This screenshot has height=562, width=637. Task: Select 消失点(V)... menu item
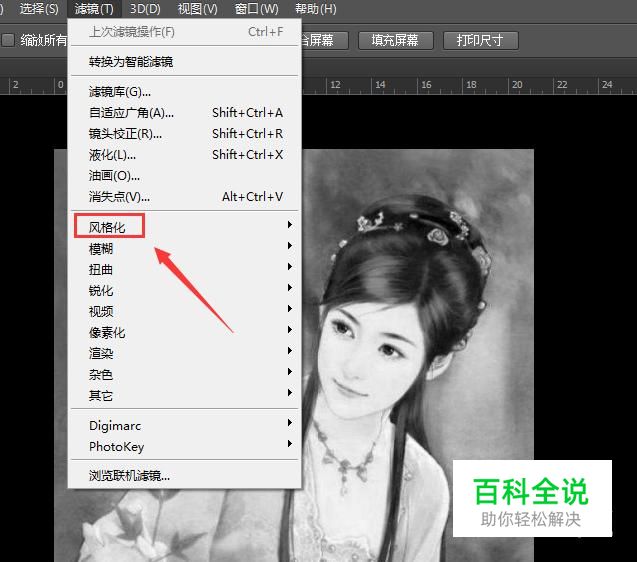tap(185, 197)
